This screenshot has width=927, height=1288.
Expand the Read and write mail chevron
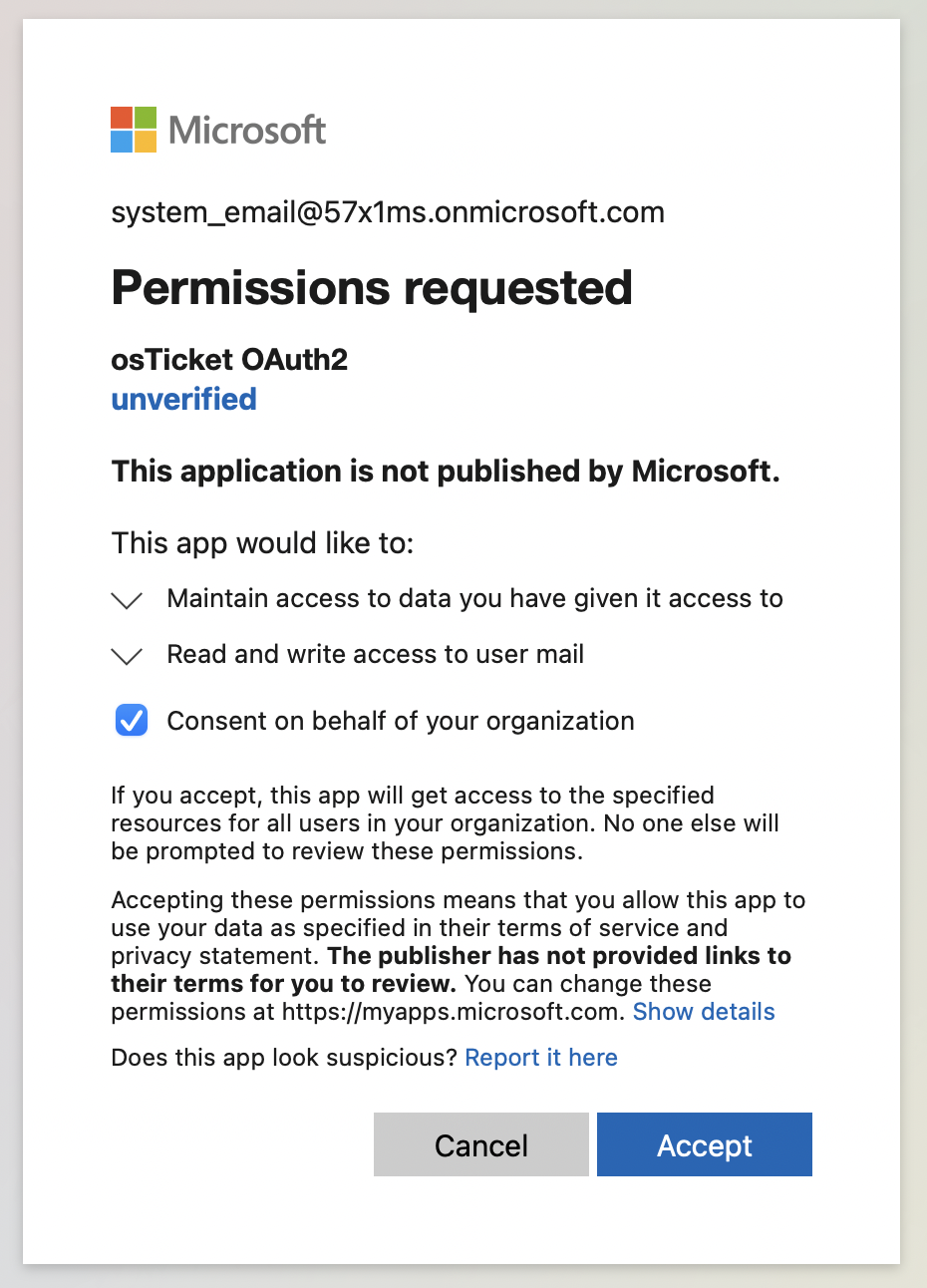pos(127,656)
